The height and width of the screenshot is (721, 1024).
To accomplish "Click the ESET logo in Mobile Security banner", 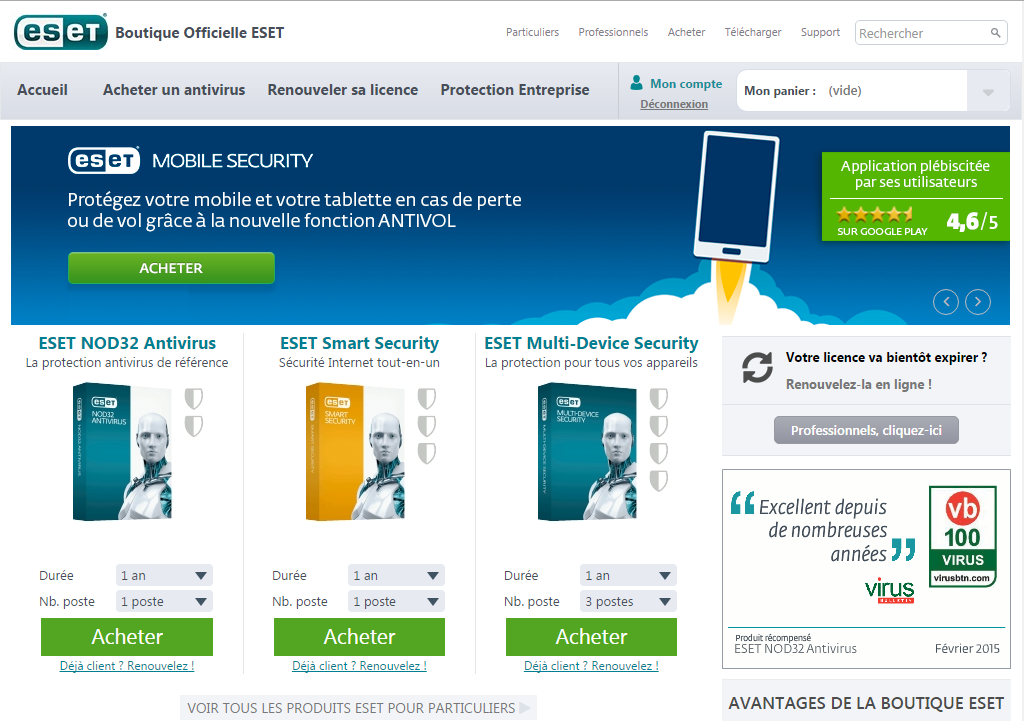I will click(104, 161).
